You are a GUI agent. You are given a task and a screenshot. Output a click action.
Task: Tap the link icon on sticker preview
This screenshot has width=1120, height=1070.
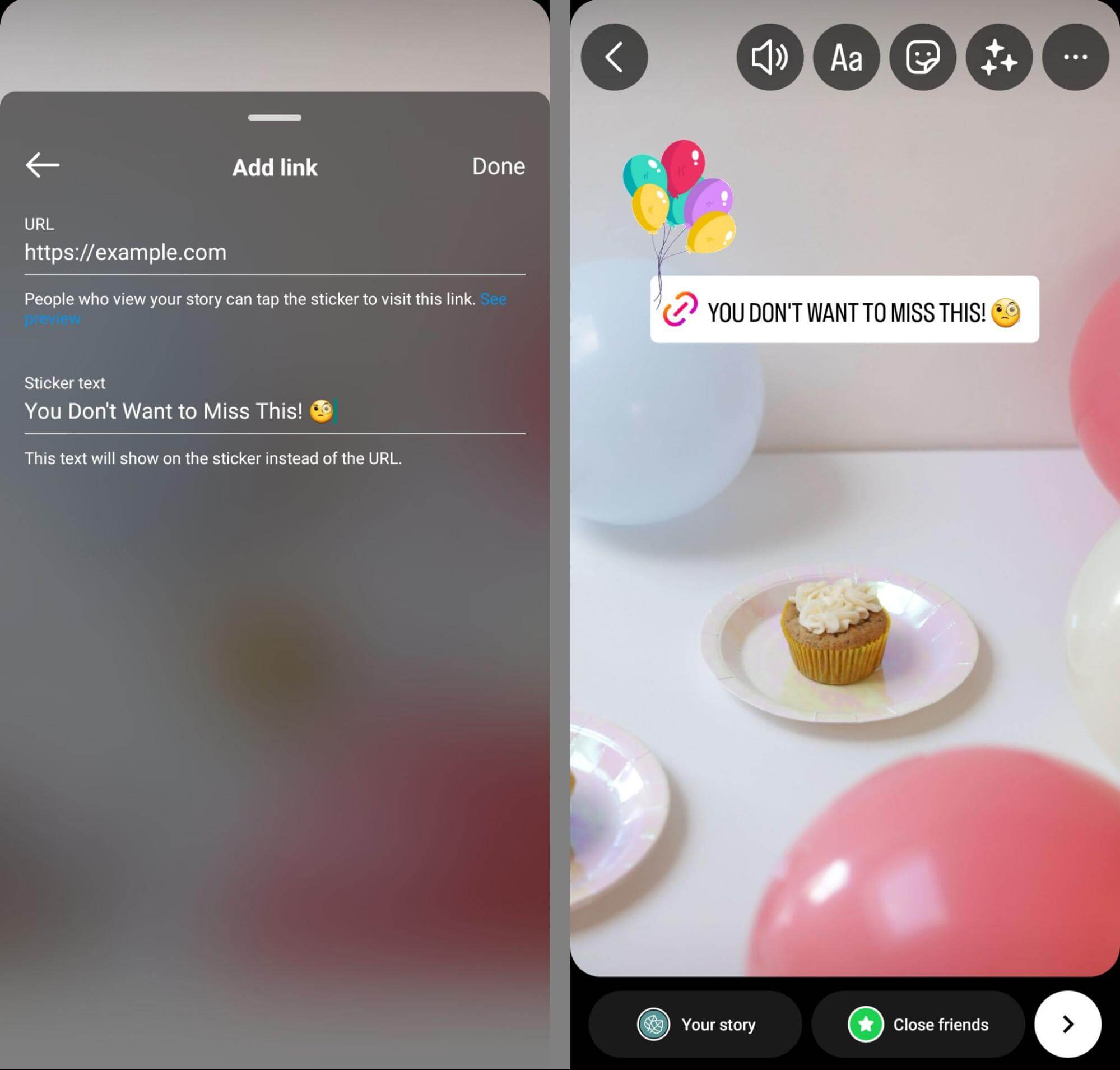[680, 309]
